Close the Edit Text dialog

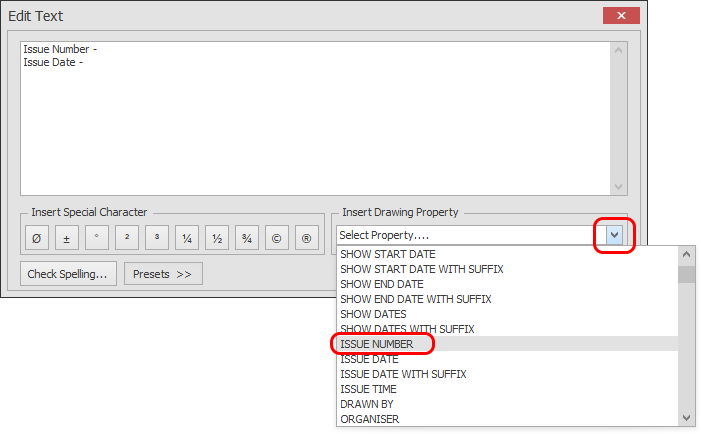click(621, 16)
